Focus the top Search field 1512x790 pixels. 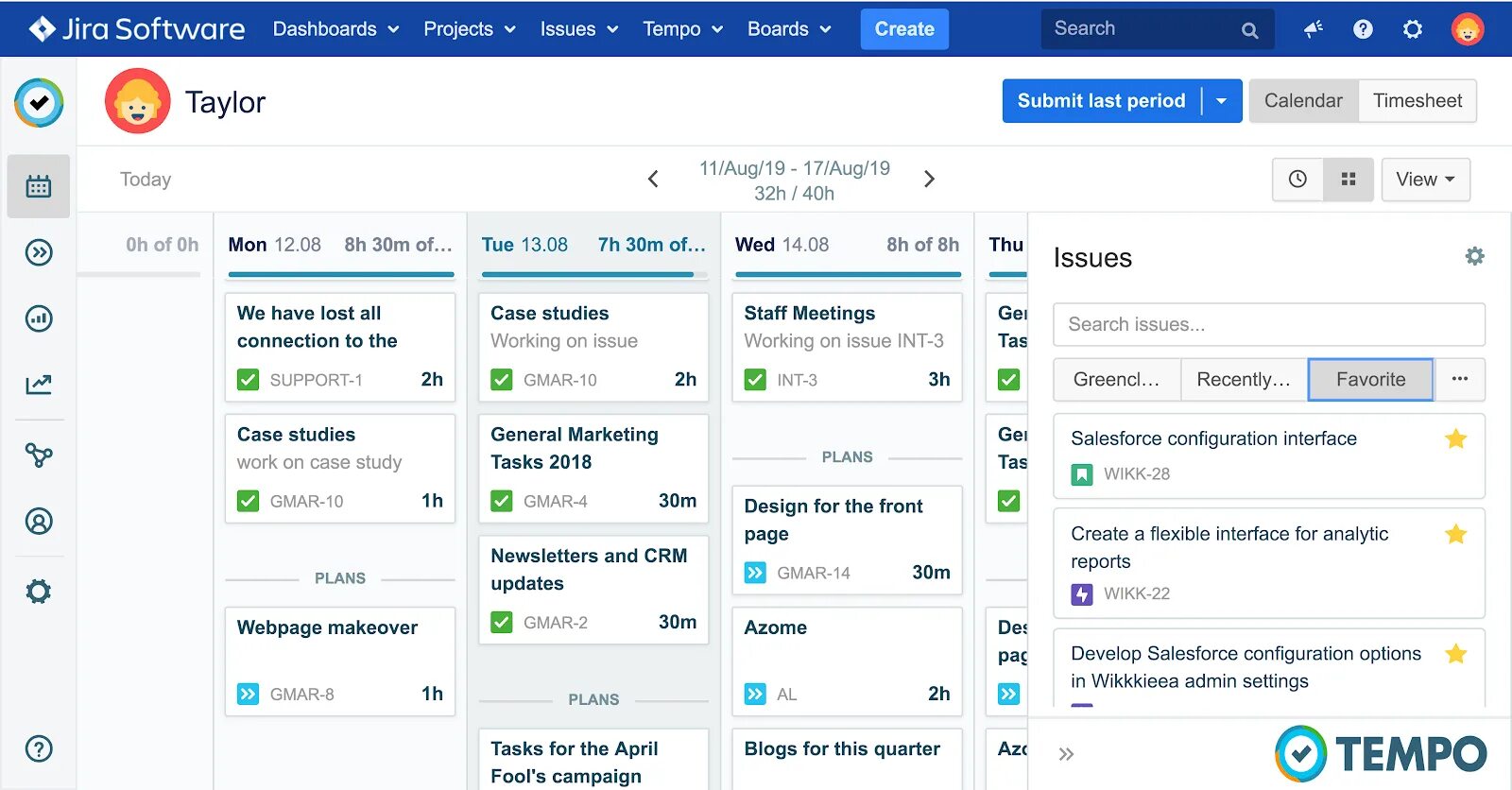(x=1158, y=29)
